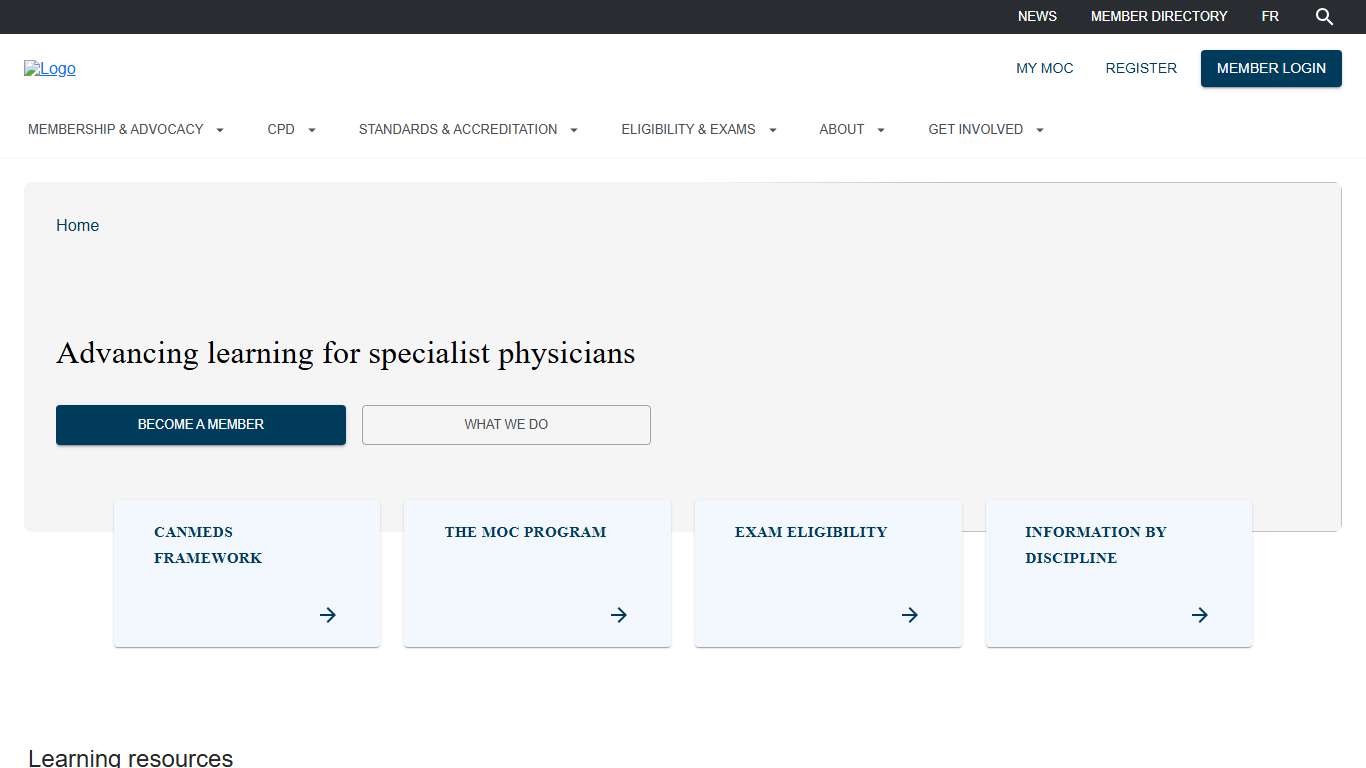Image resolution: width=1366 pixels, height=768 pixels.
Task: Click the MOC Program card arrow
Action: pyautogui.click(x=619, y=615)
